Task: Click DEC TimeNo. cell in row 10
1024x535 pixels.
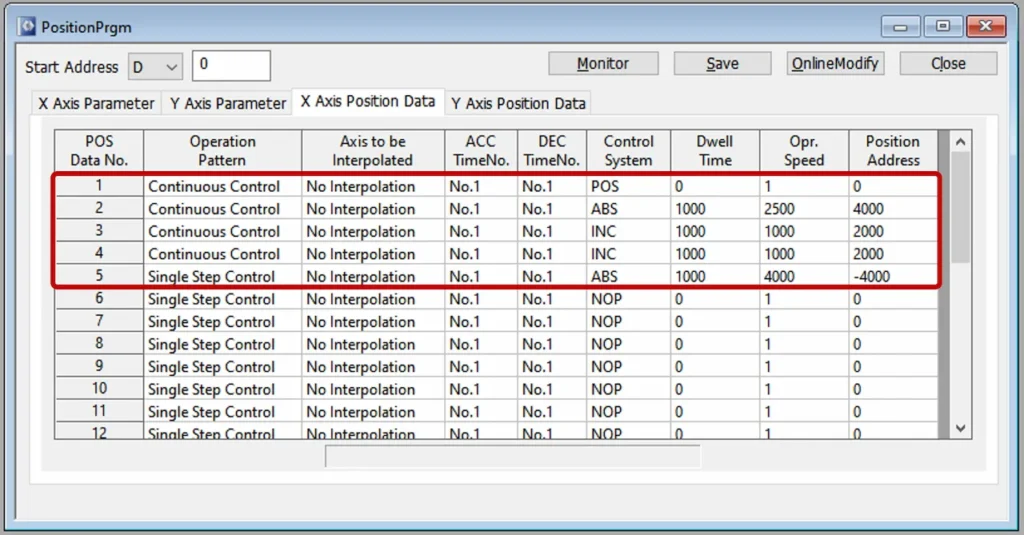Action: [x=552, y=389]
